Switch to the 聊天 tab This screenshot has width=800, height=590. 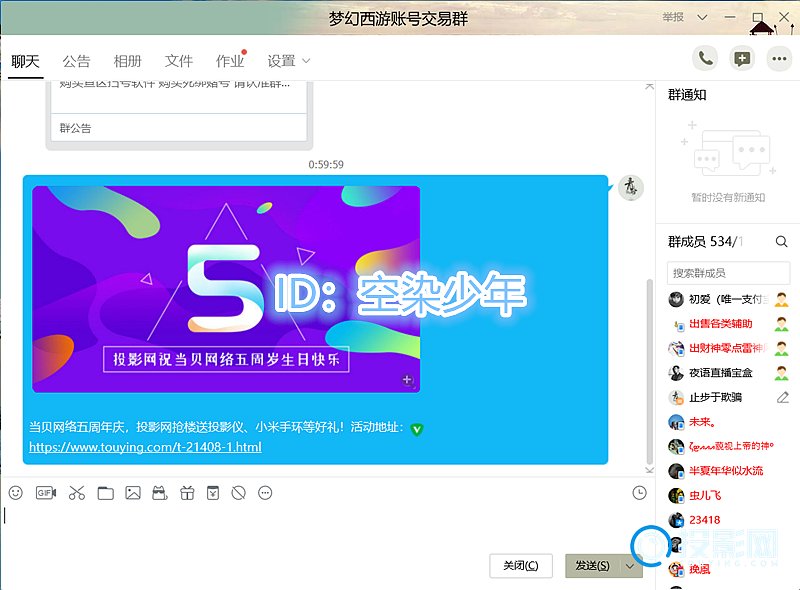(25, 62)
